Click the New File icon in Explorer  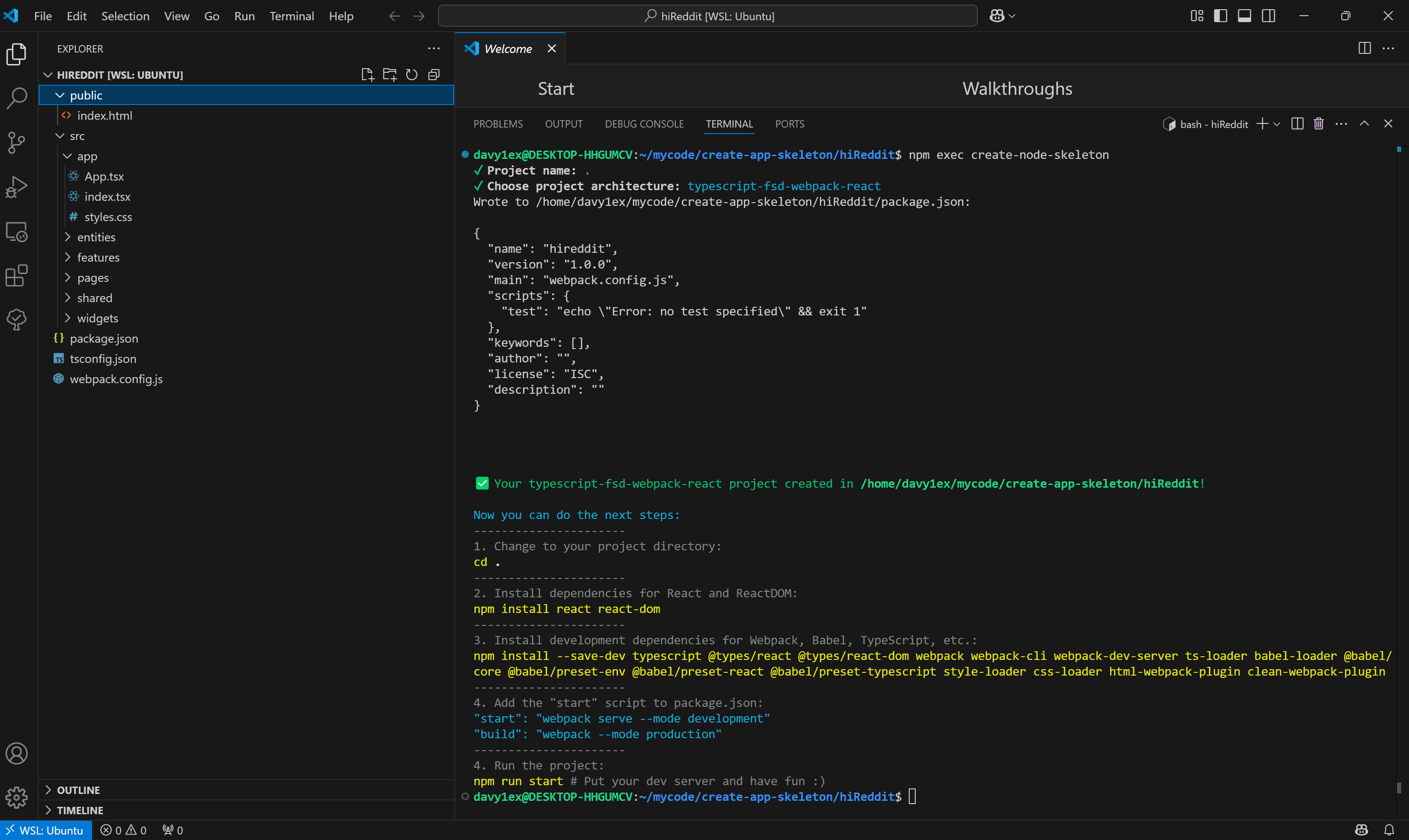coord(368,75)
